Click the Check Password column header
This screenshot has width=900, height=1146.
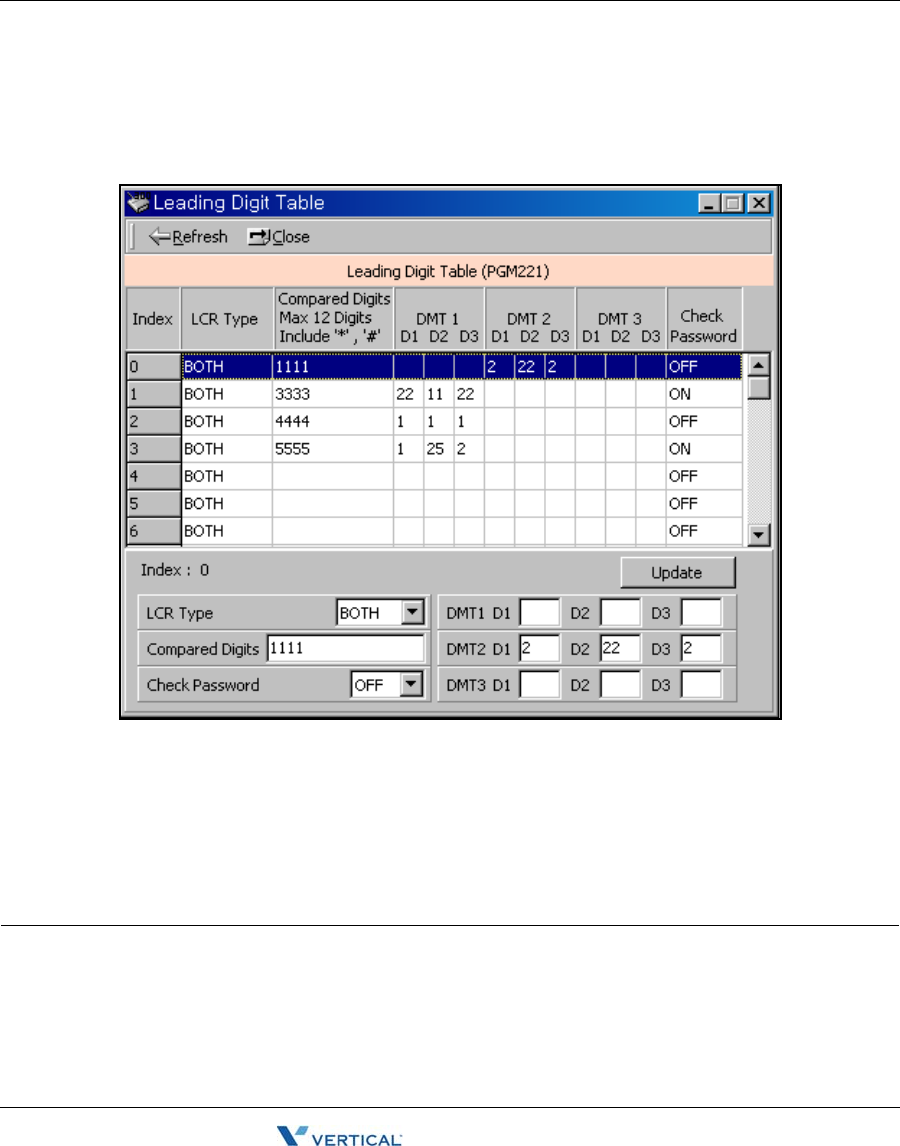coord(703,319)
